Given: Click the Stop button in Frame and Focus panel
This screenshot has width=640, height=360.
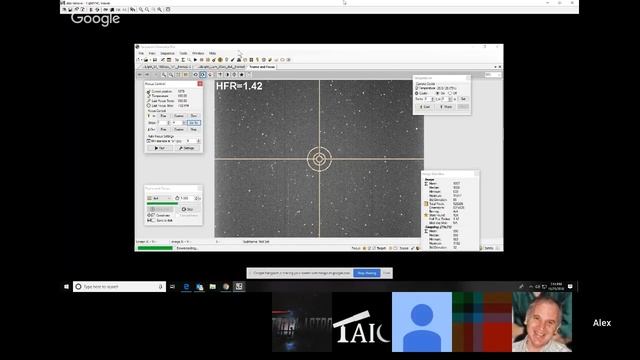Looking at the screenshot, I should point(188,209).
